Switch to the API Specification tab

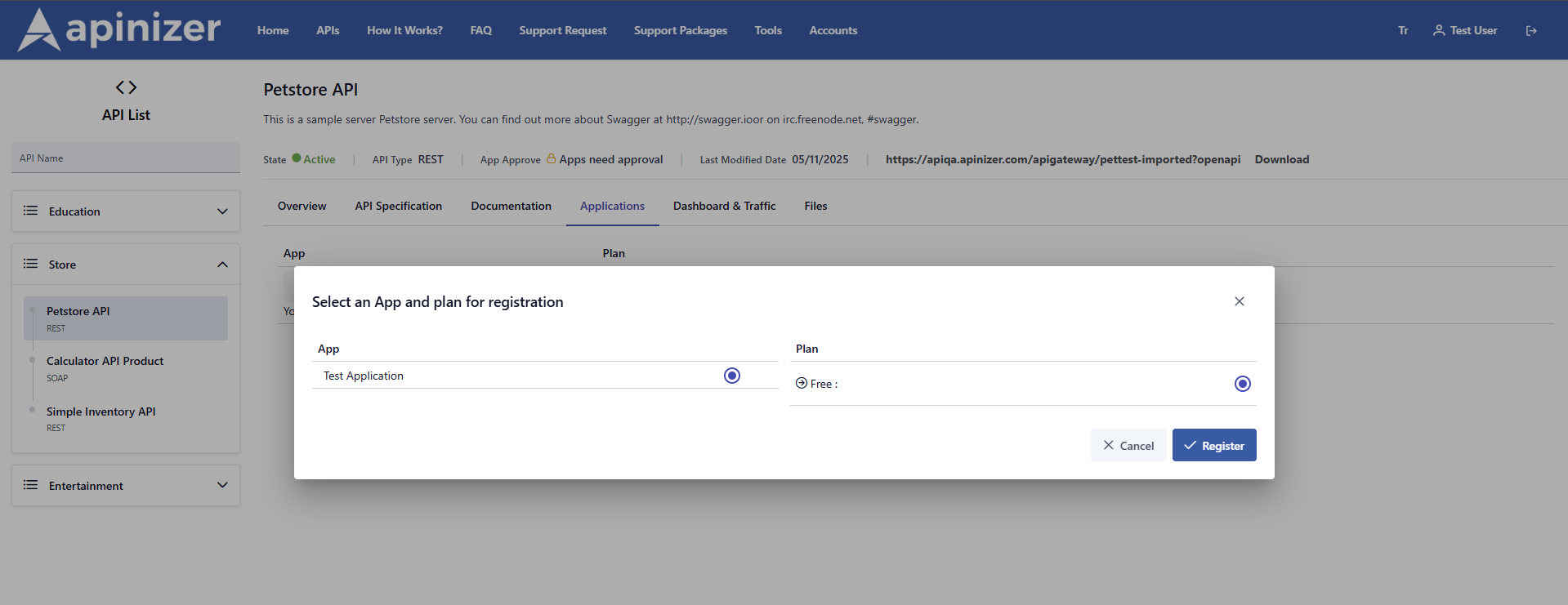point(398,206)
